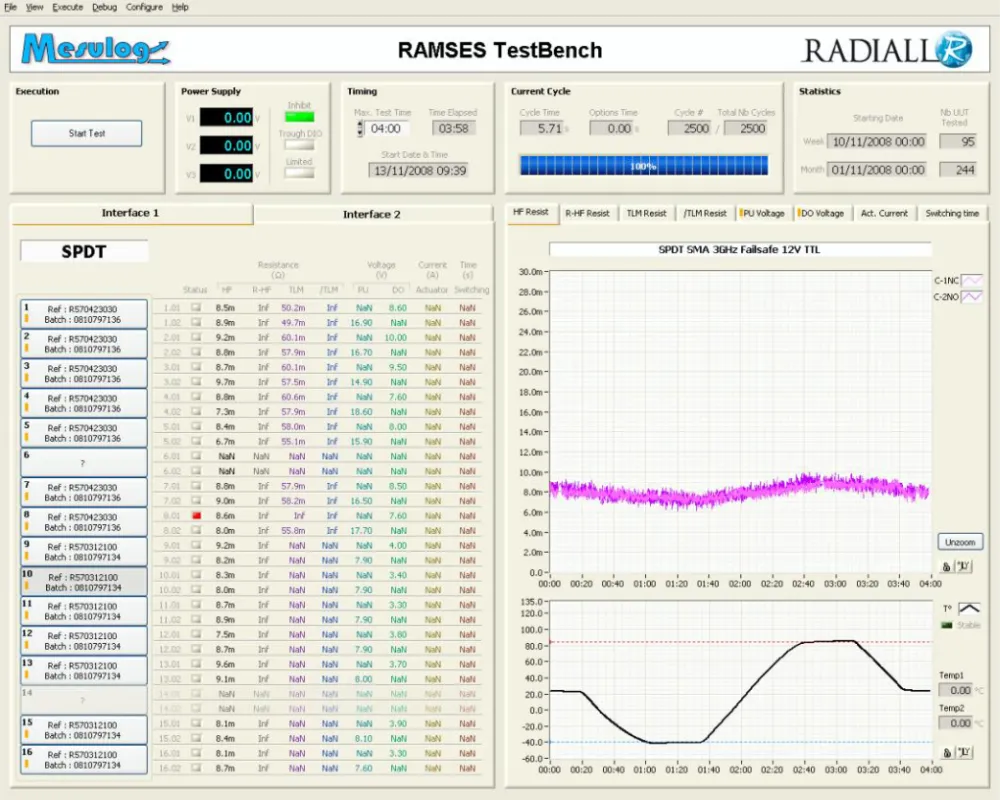The image size is (1000, 800).
Task: Click the Unzoom button
Action: [960, 542]
